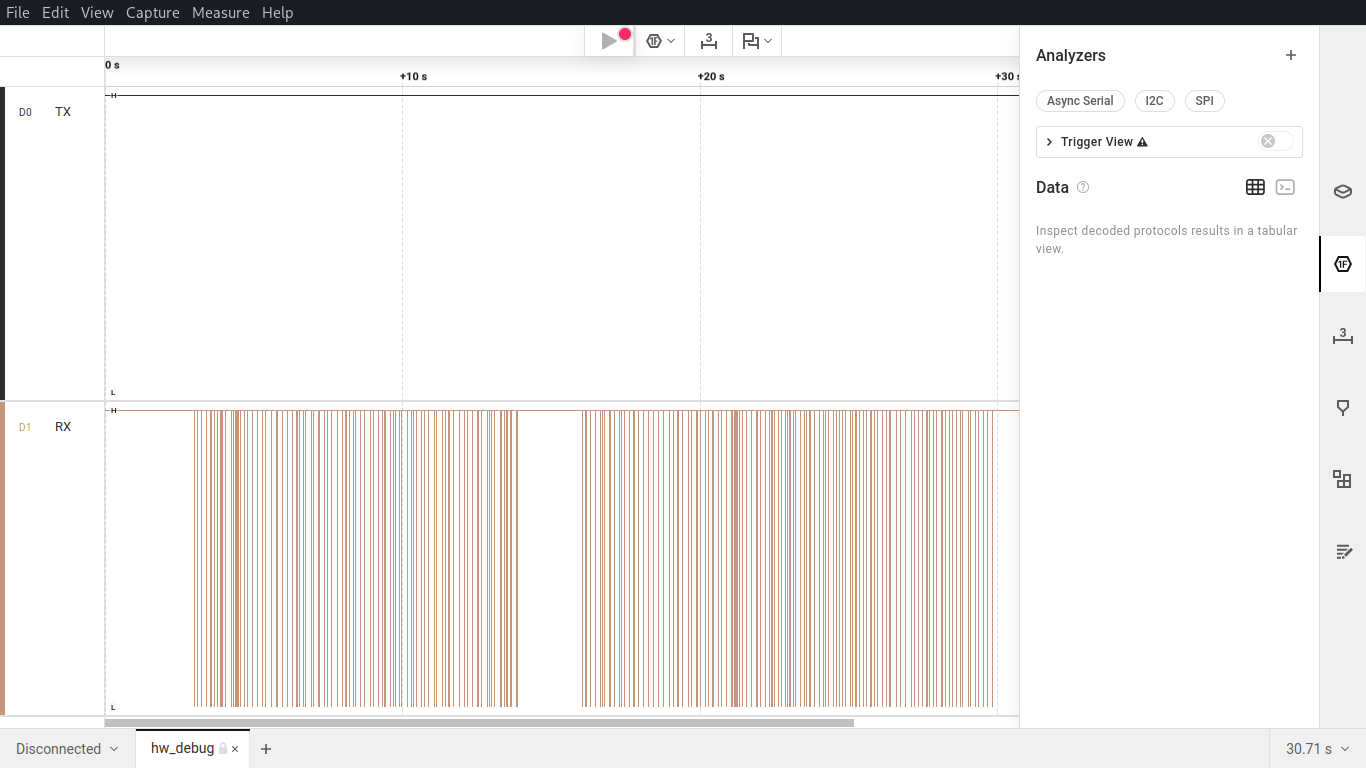
Task: Open the Device Settings sidebar panel
Action: [x=1342, y=192]
